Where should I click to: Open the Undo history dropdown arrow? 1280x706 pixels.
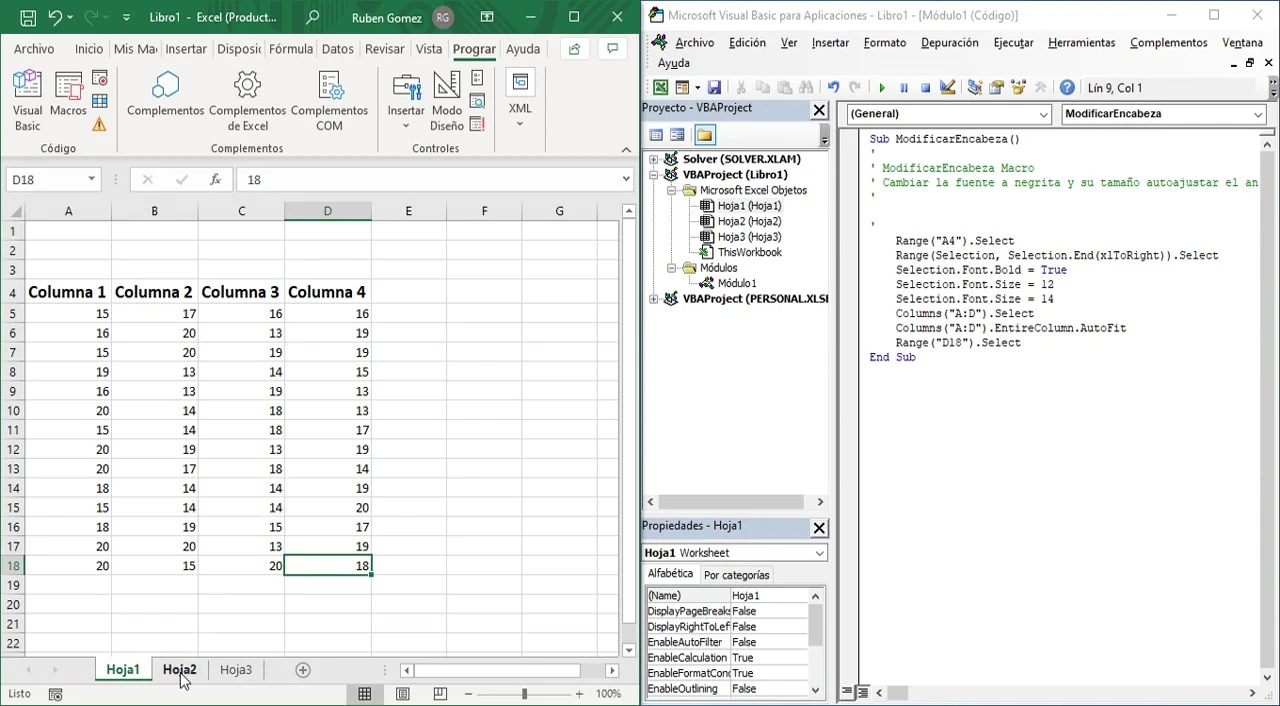click(x=72, y=17)
